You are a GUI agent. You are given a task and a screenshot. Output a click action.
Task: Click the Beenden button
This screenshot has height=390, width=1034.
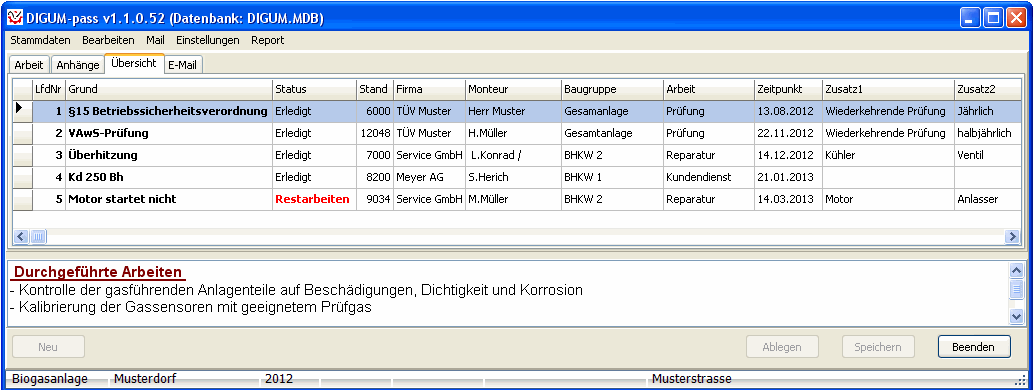pos(974,346)
